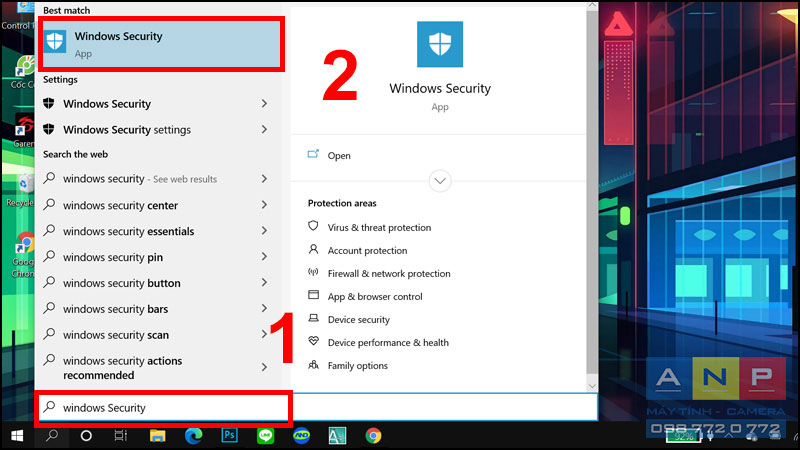Select 'windows security bars' suggestion

point(115,309)
